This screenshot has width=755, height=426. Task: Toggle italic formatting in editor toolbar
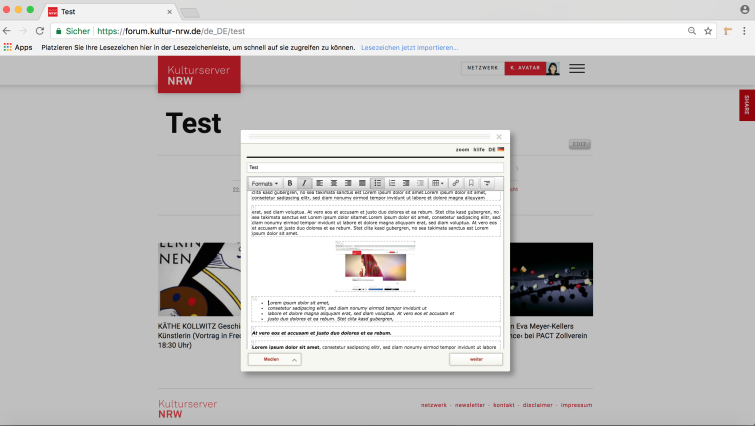pyautogui.click(x=304, y=183)
